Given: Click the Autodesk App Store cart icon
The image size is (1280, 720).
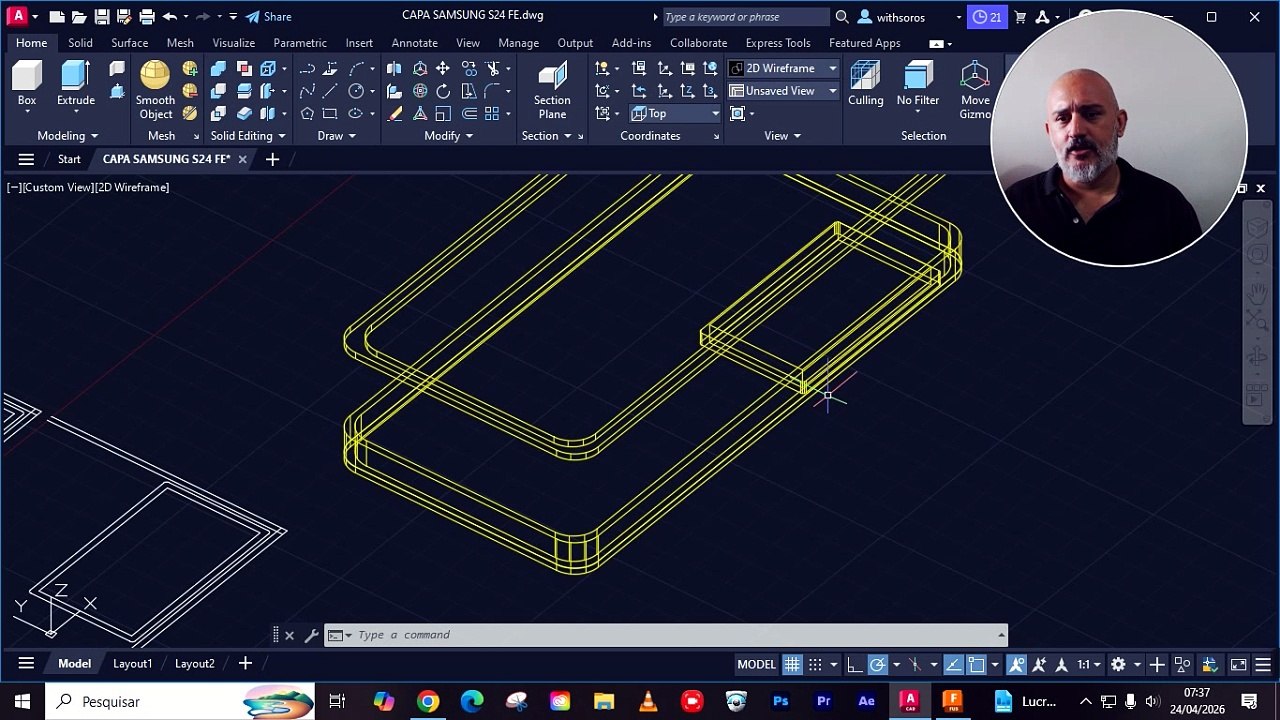Looking at the screenshot, I should coord(1020,17).
